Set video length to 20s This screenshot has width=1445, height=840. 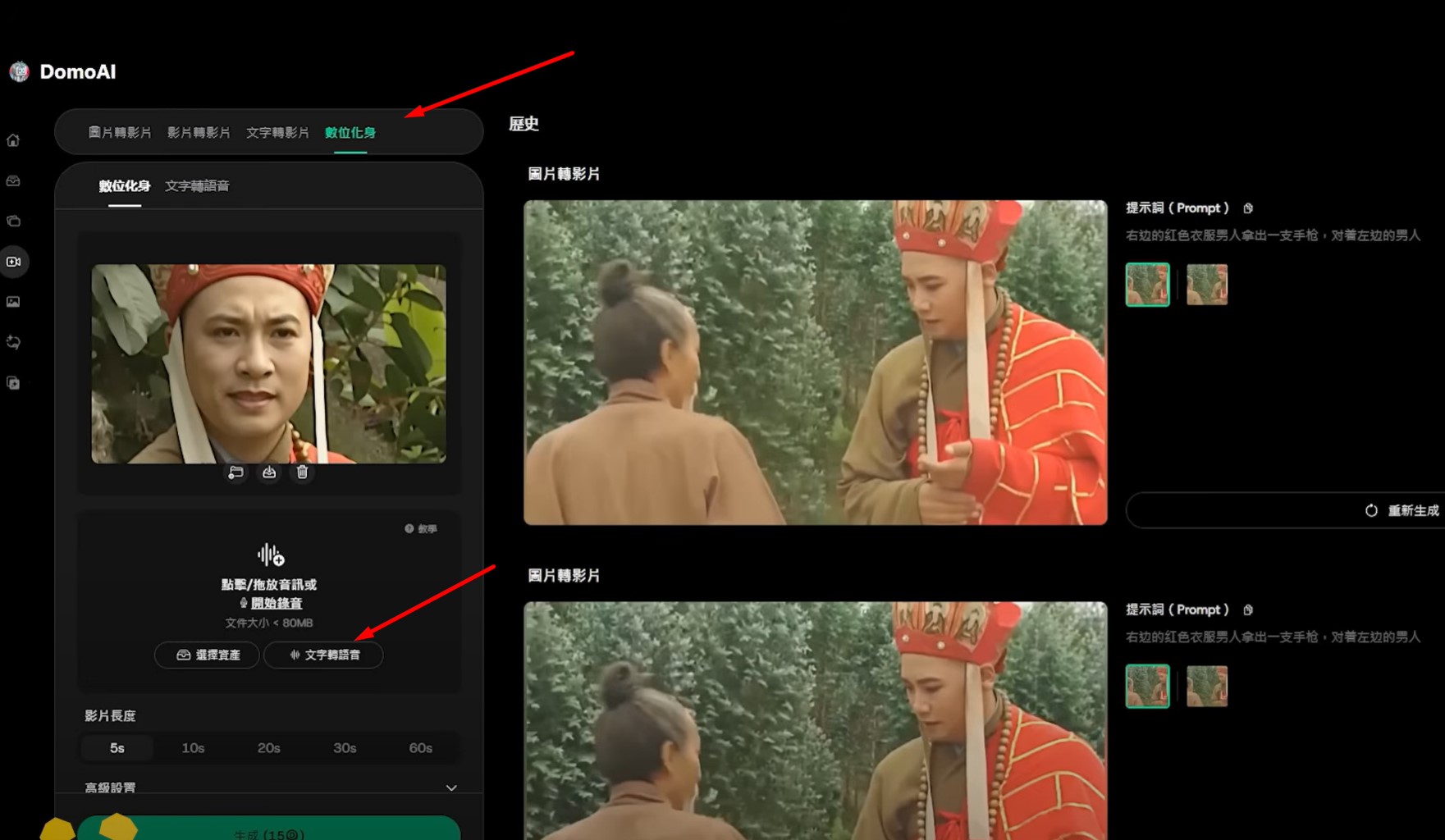pyautogui.click(x=269, y=748)
